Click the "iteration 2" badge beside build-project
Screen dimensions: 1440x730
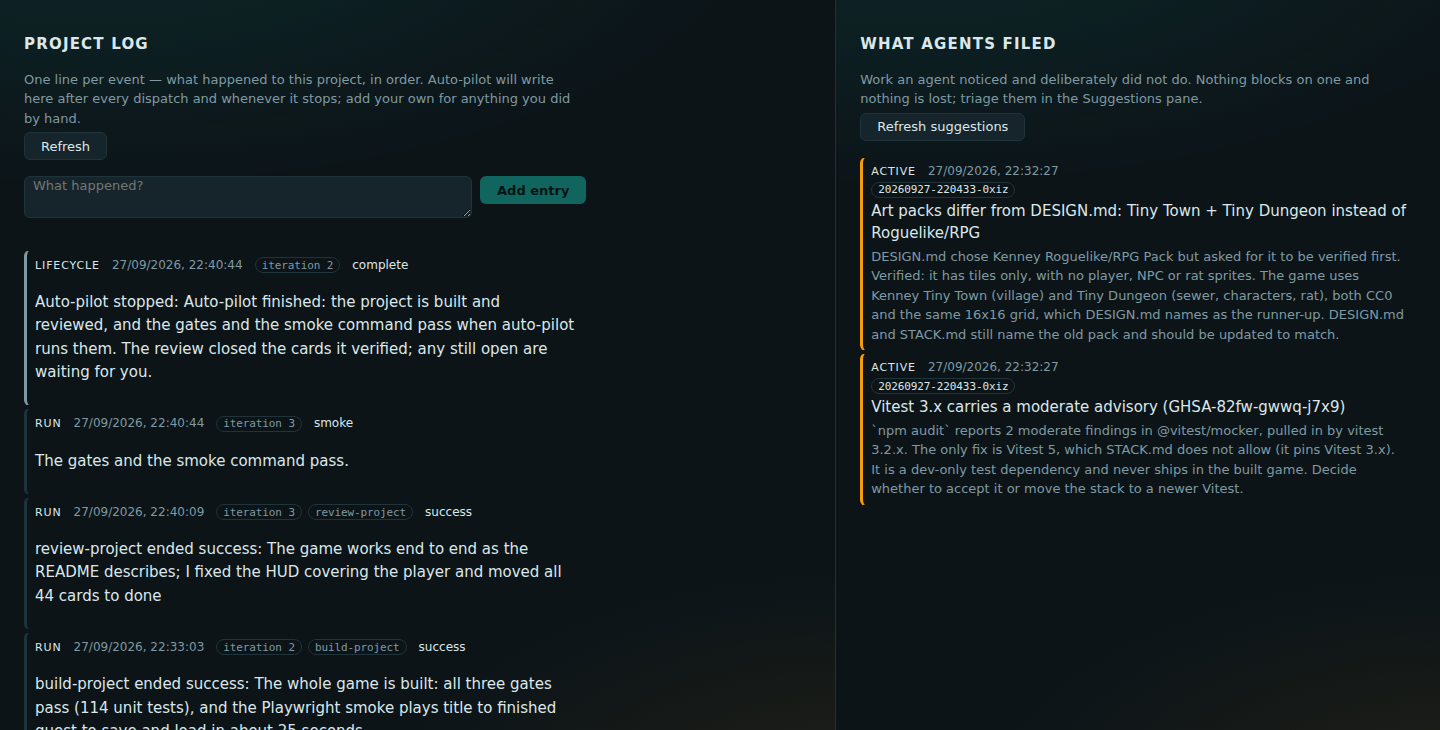tap(259, 647)
